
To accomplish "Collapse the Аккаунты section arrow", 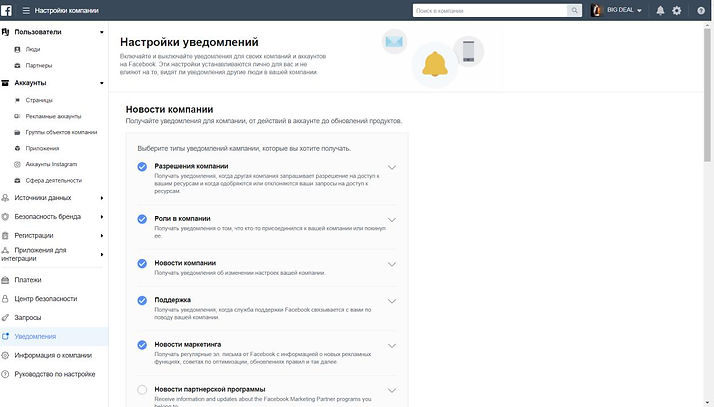I will tap(102, 83).
